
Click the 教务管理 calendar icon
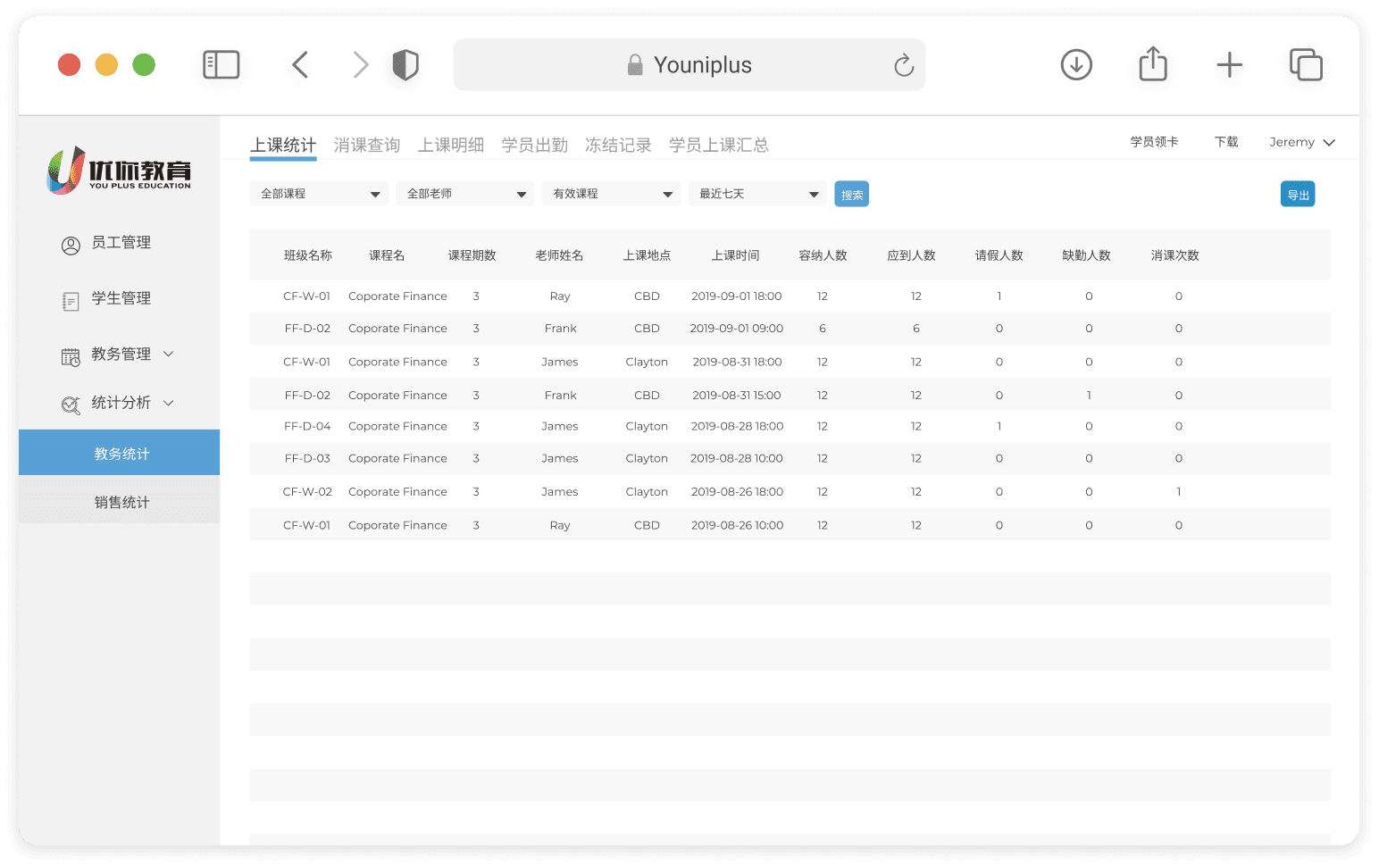click(71, 357)
